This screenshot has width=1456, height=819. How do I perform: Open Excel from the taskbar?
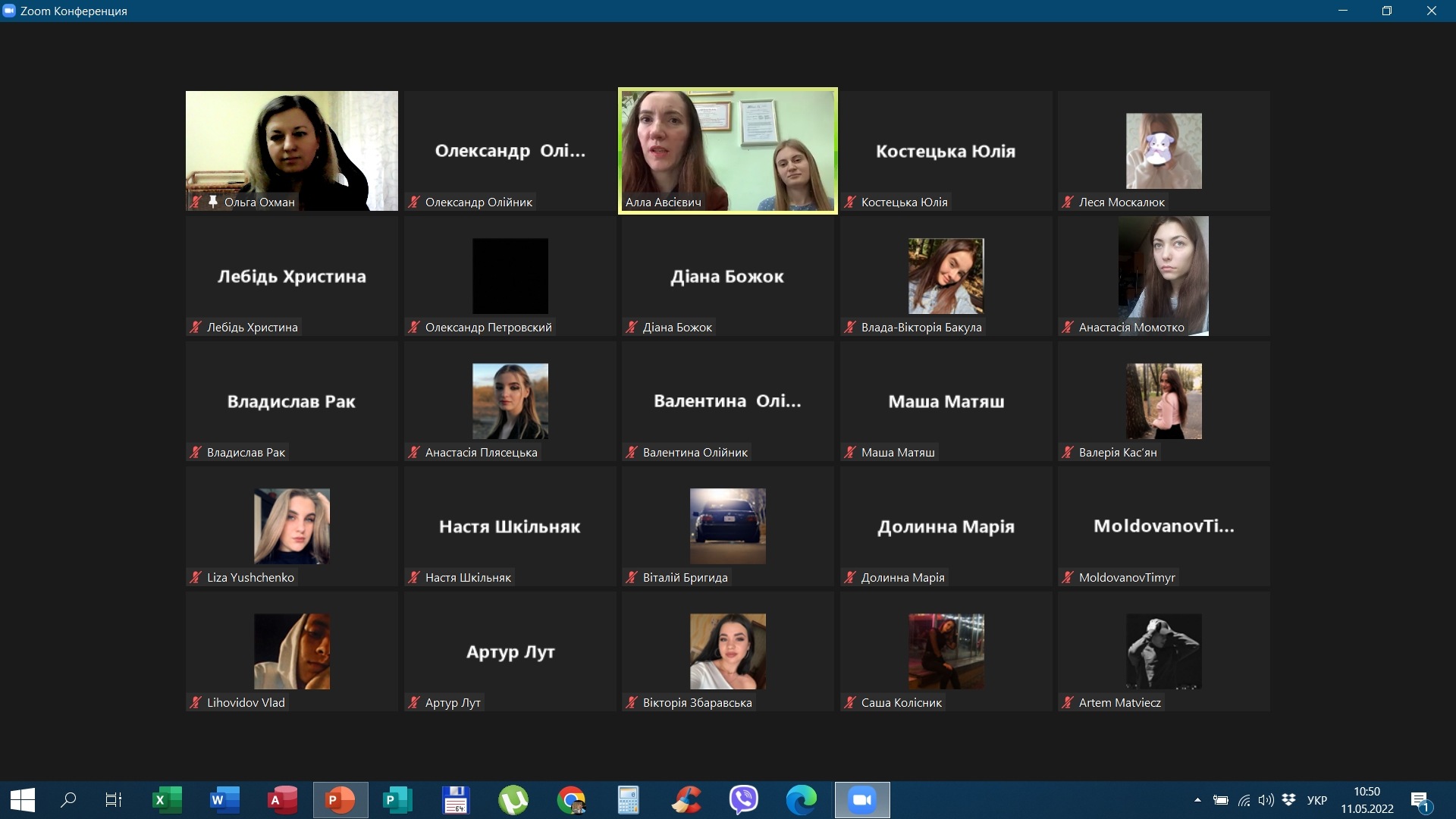point(166,800)
